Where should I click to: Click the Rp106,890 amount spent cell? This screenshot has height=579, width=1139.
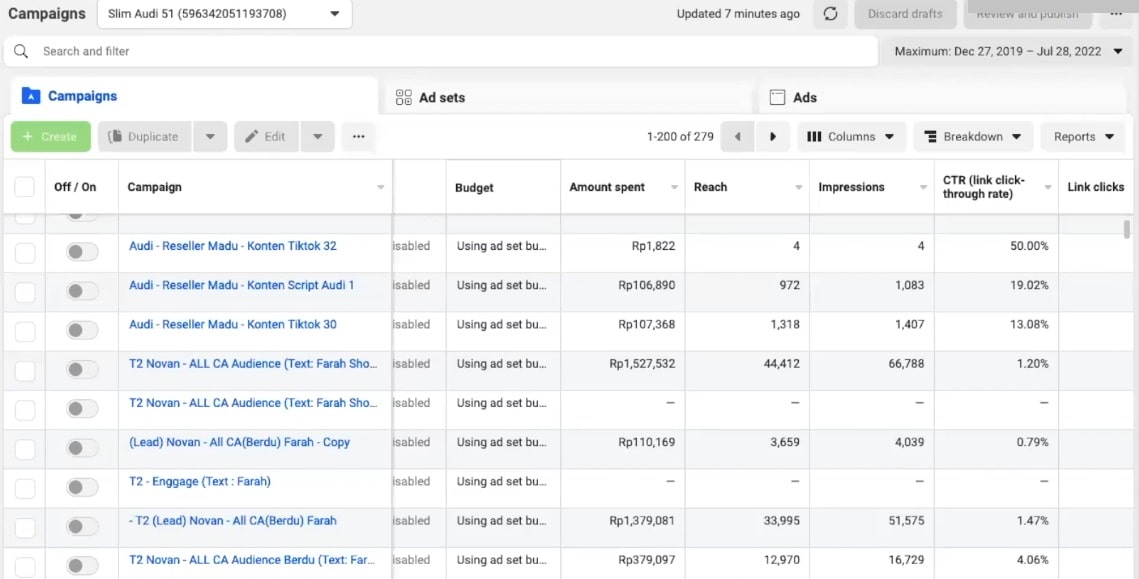(x=646, y=286)
